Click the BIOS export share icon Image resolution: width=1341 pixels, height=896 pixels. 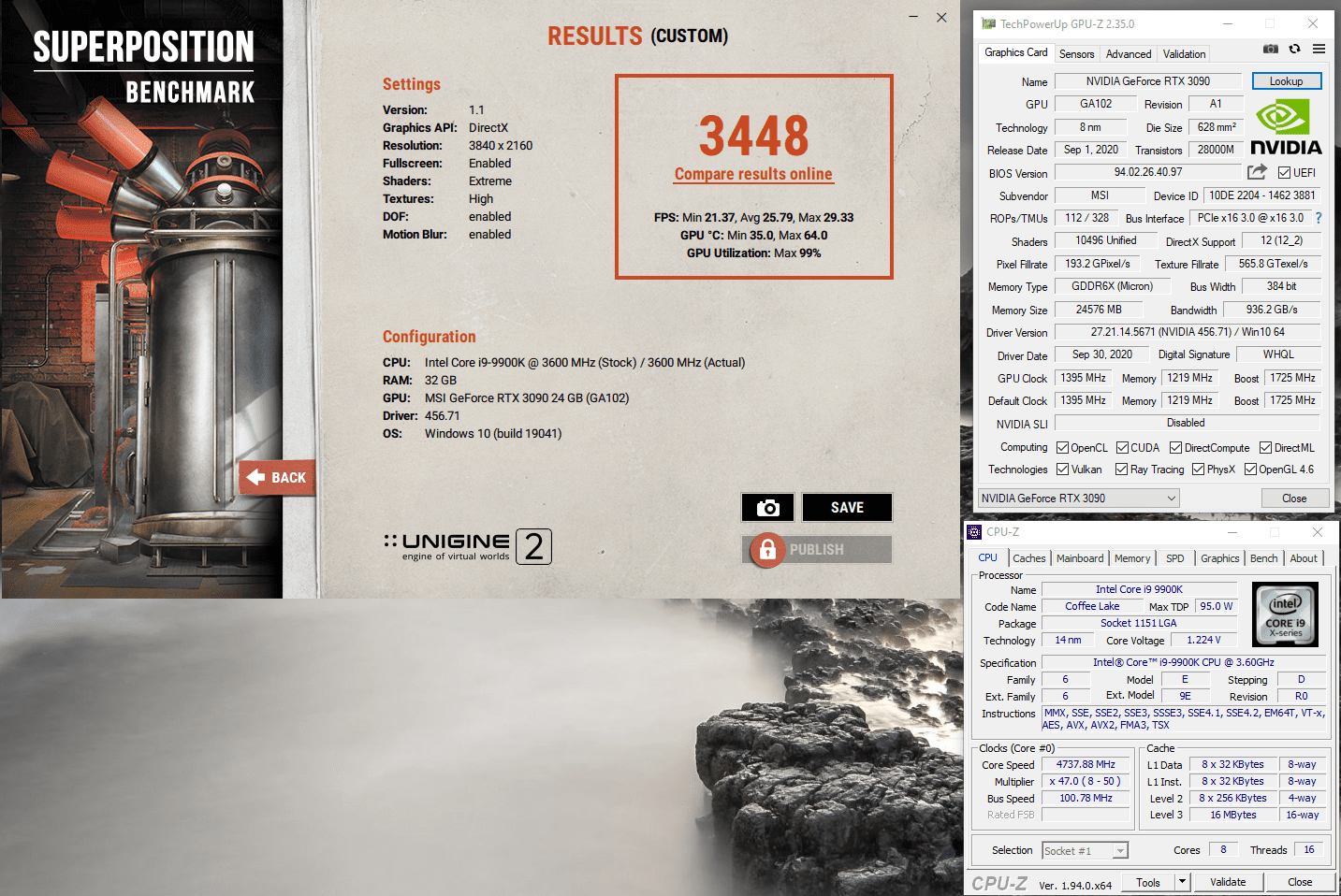tap(1257, 172)
